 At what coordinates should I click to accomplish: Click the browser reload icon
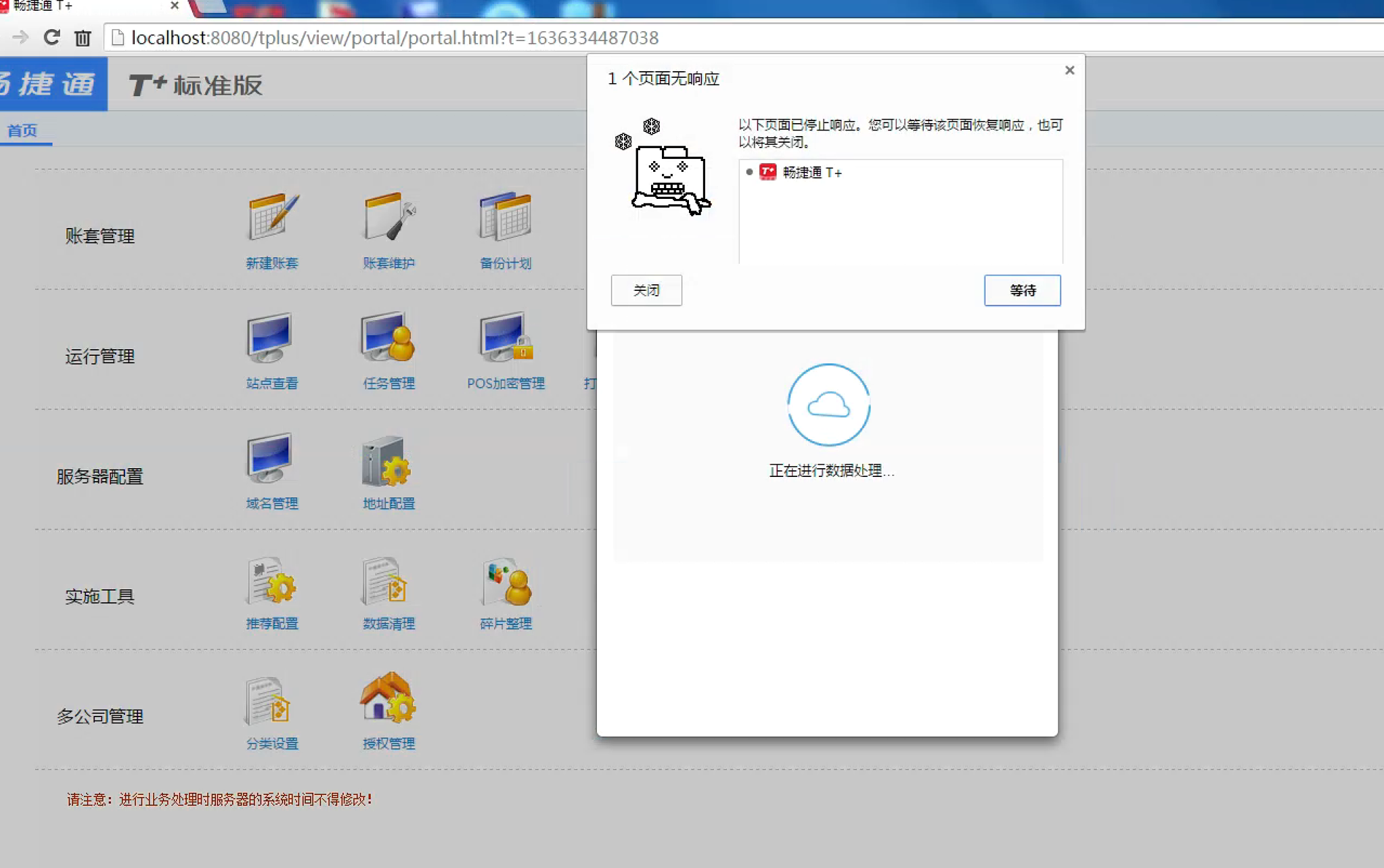[x=51, y=37]
